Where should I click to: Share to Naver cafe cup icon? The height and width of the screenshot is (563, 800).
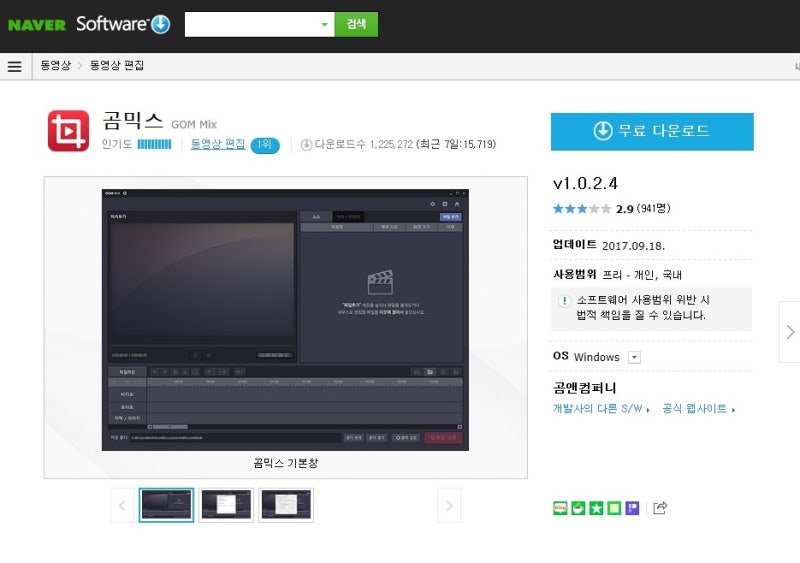578,508
